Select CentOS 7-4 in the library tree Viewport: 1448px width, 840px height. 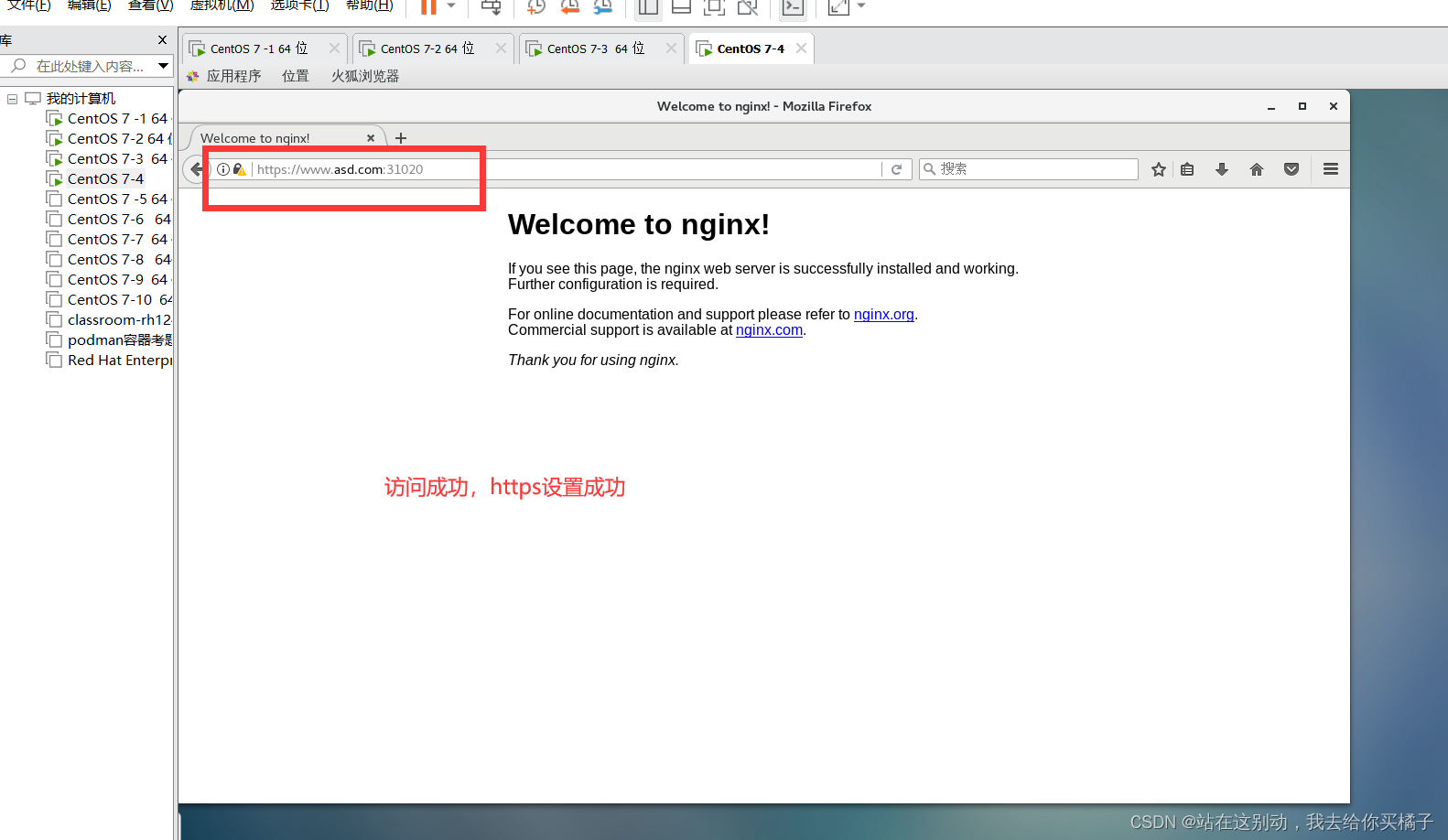(x=105, y=178)
